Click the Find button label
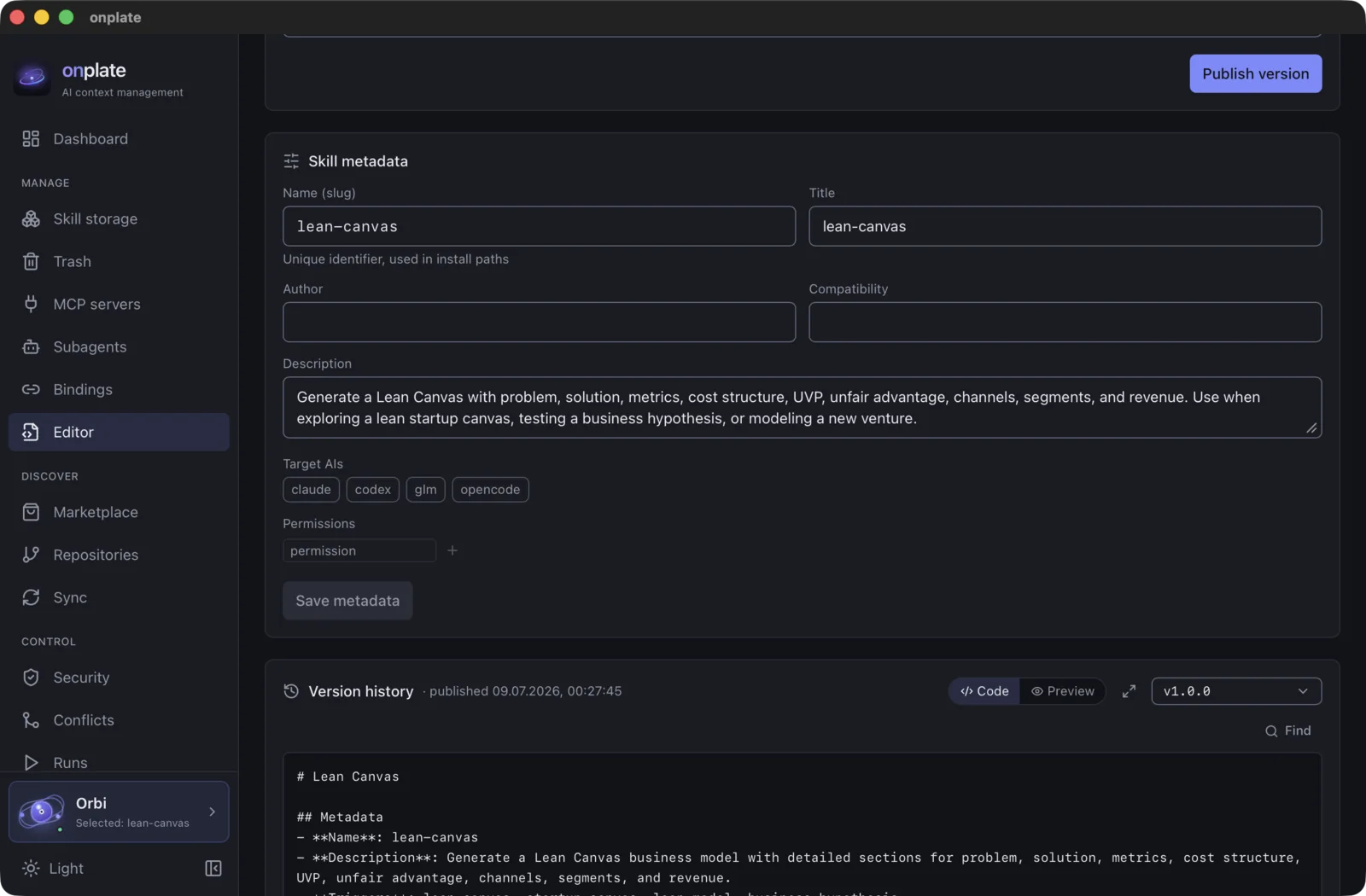This screenshot has width=1366, height=896. [1297, 731]
